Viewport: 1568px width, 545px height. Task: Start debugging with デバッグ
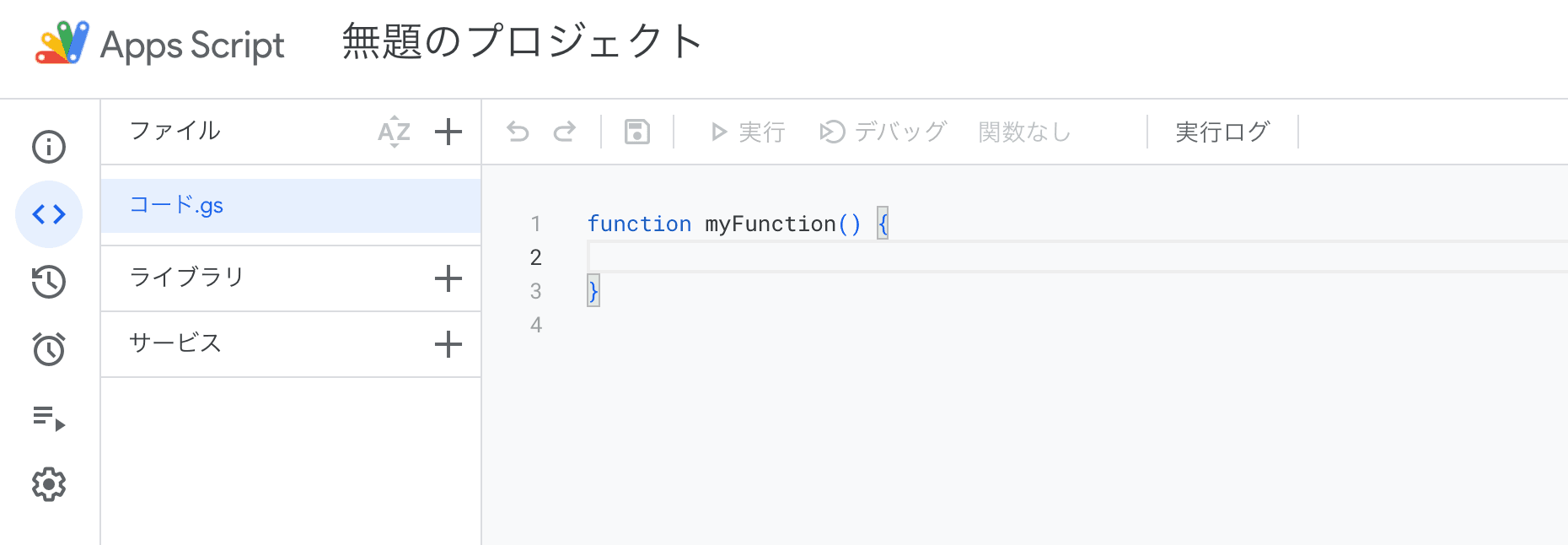click(x=882, y=132)
